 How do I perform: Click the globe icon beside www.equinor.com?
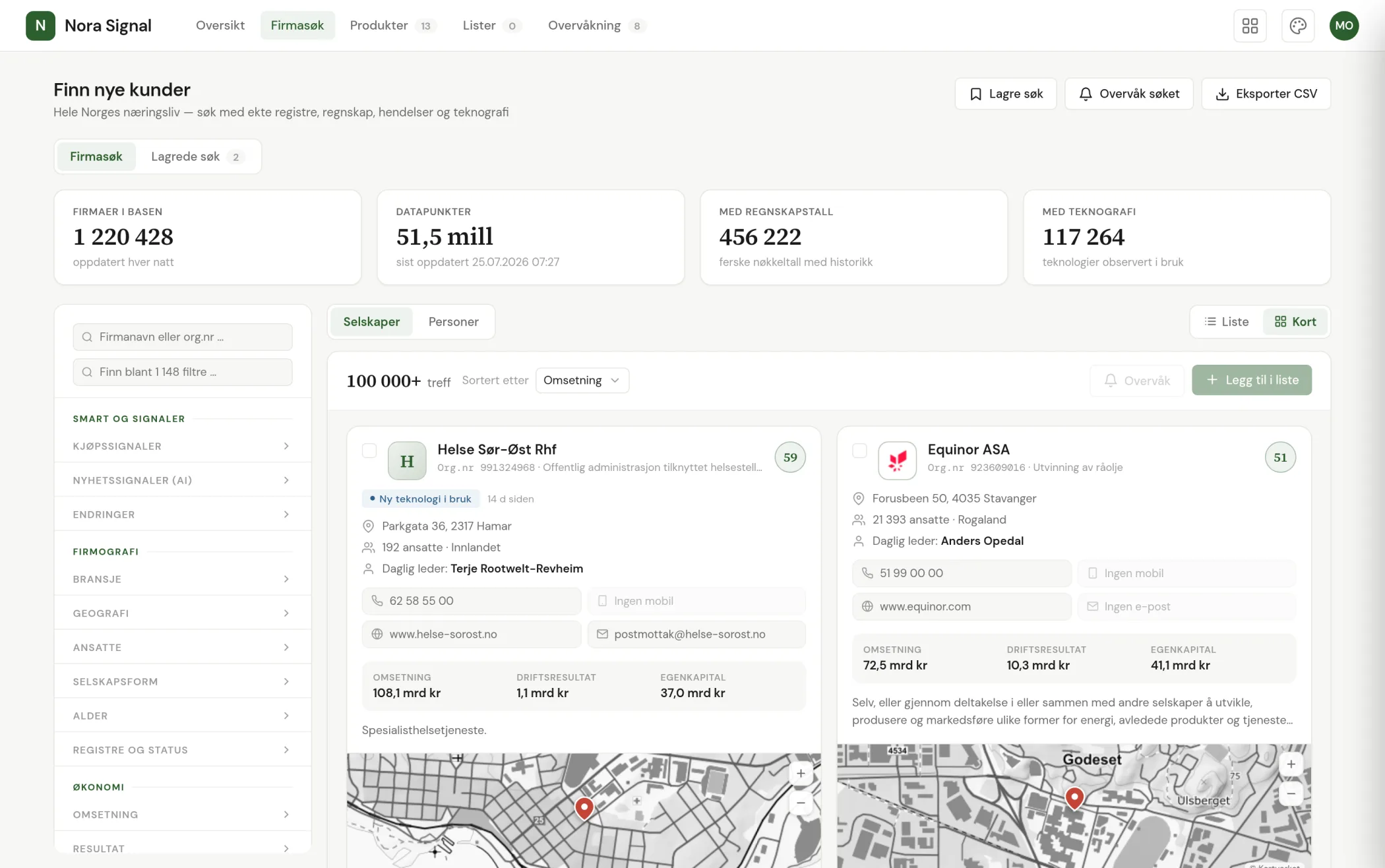(867, 606)
